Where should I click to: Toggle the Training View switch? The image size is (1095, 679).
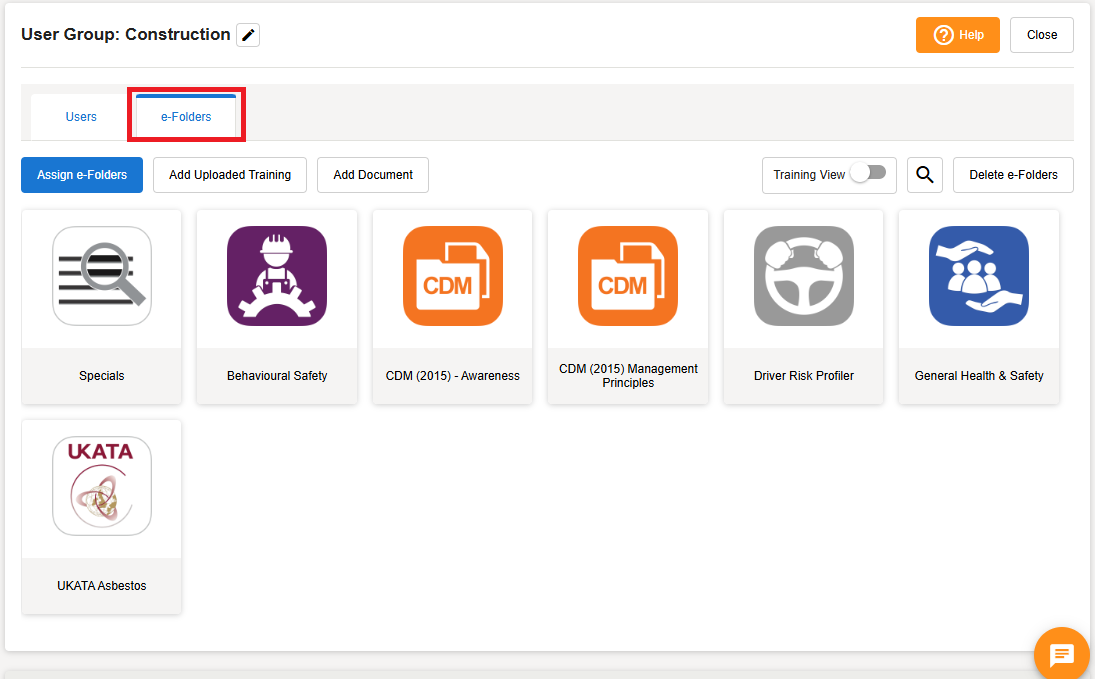(x=868, y=174)
